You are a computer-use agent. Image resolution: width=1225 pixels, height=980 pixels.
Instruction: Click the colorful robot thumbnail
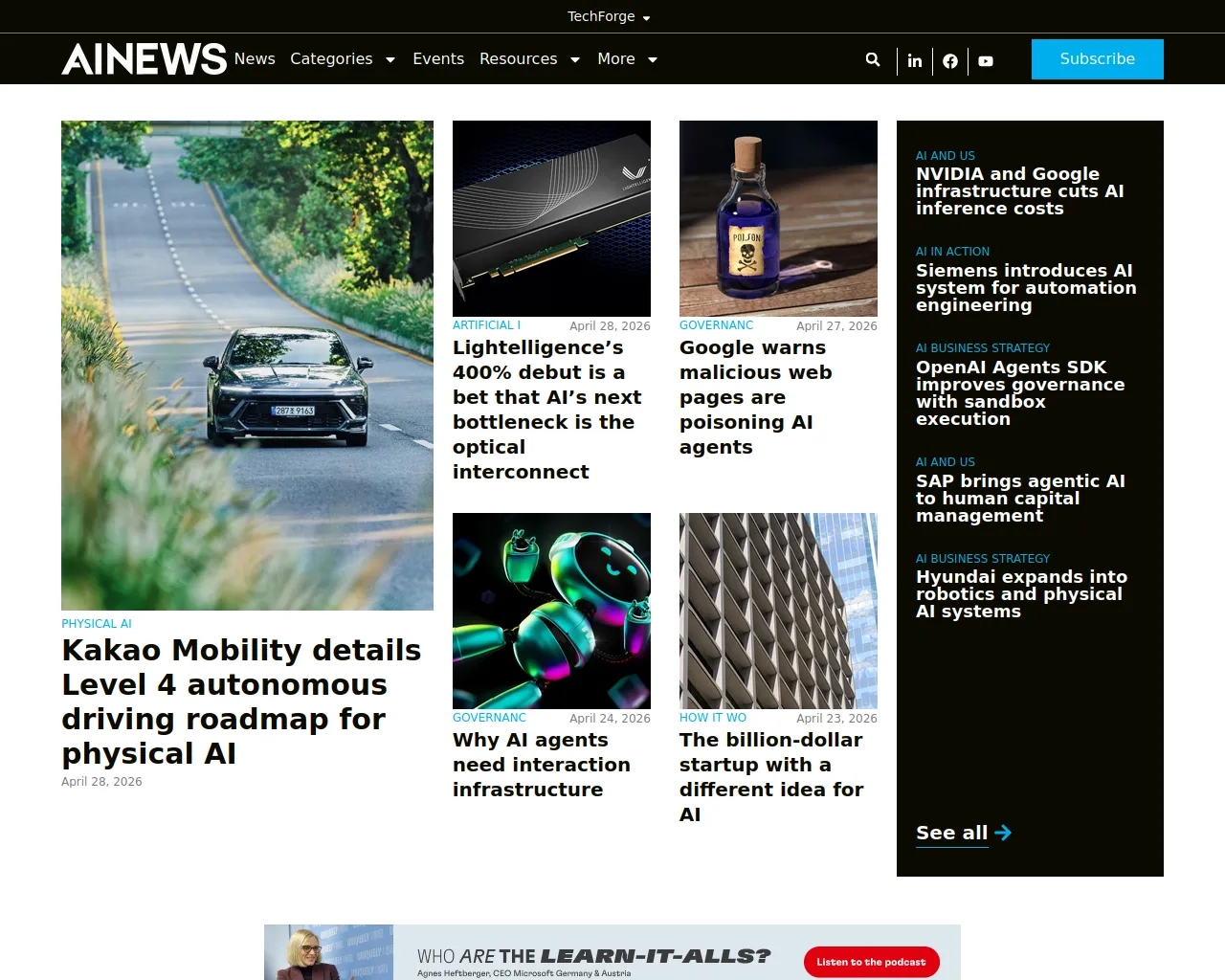pyautogui.click(x=551, y=611)
